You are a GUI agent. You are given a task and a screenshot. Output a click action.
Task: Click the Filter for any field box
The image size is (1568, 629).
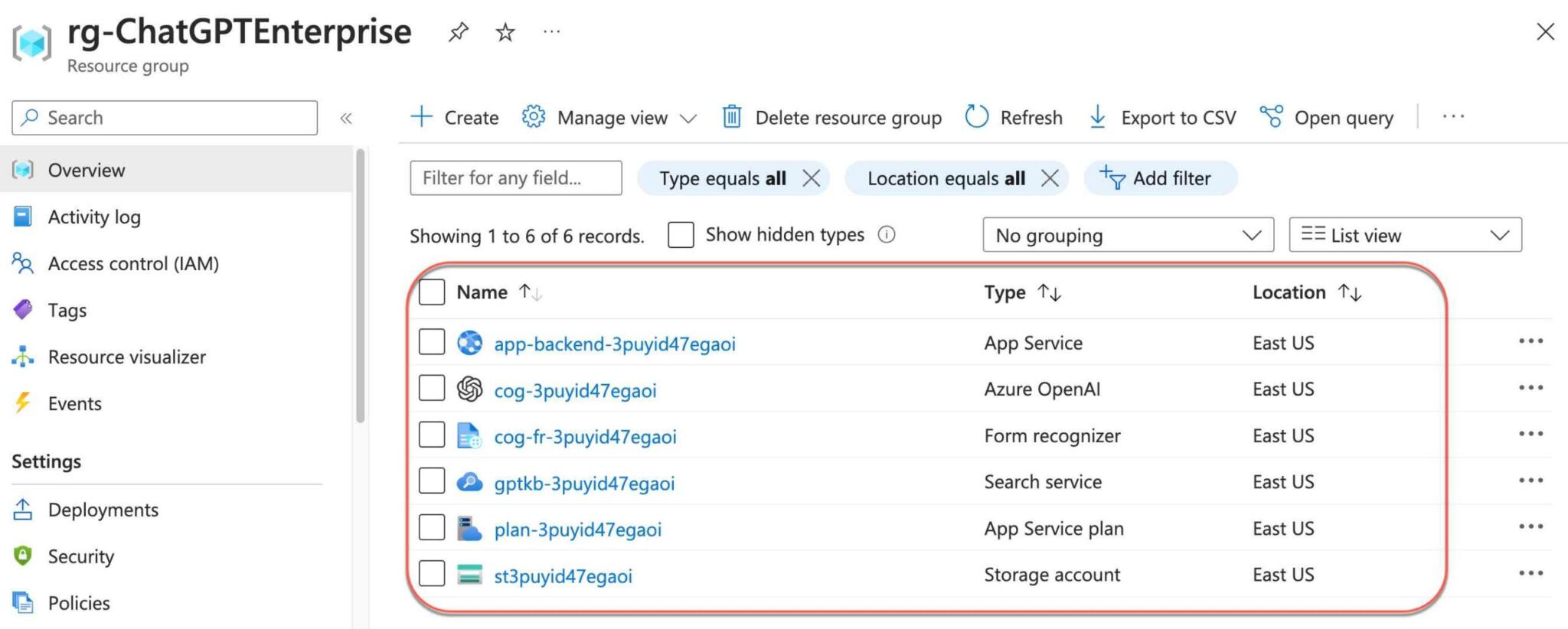click(x=516, y=178)
